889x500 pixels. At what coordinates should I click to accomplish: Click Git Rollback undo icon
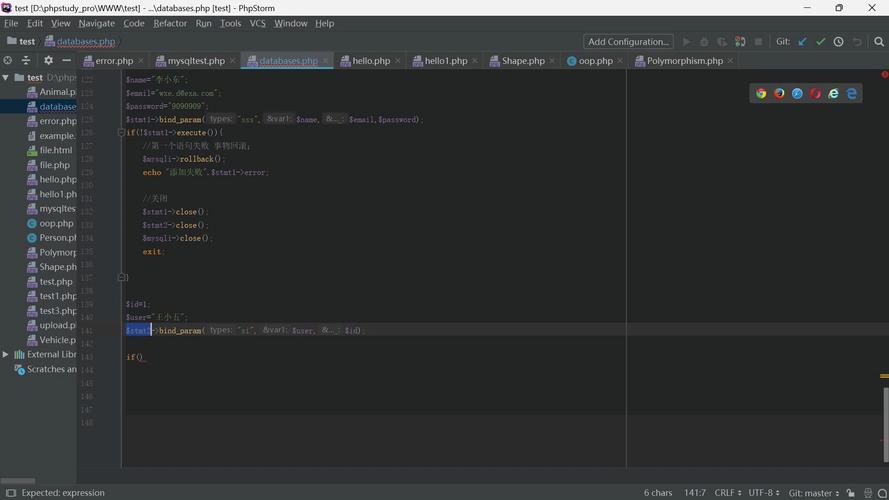pyautogui.click(x=857, y=42)
